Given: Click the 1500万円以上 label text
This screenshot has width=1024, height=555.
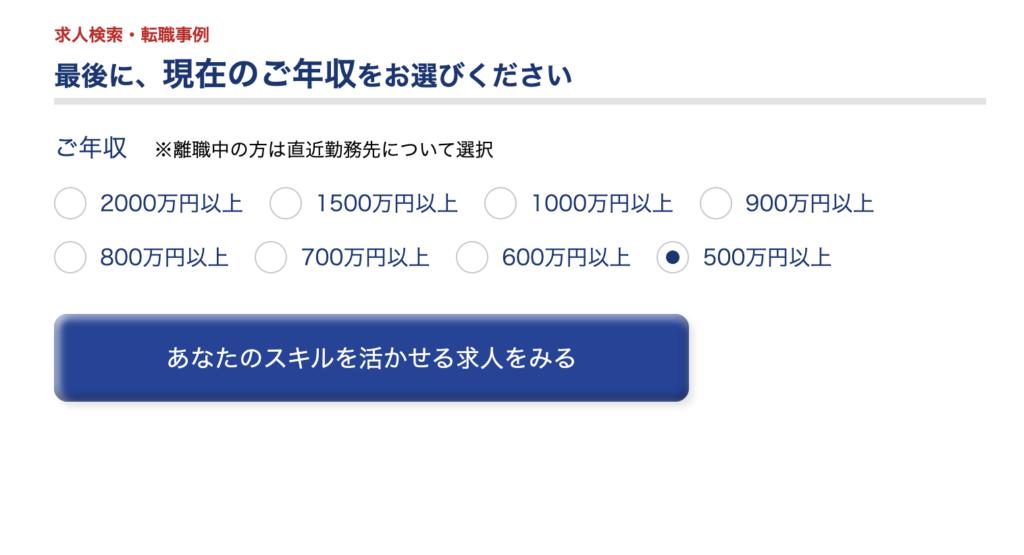Looking at the screenshot, I should [387, 204].
